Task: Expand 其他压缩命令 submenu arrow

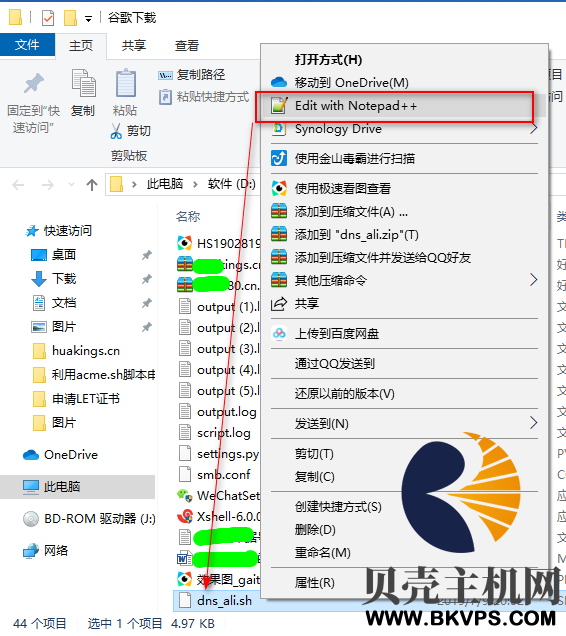Action: pyautogui.click(x=534, y=280)
